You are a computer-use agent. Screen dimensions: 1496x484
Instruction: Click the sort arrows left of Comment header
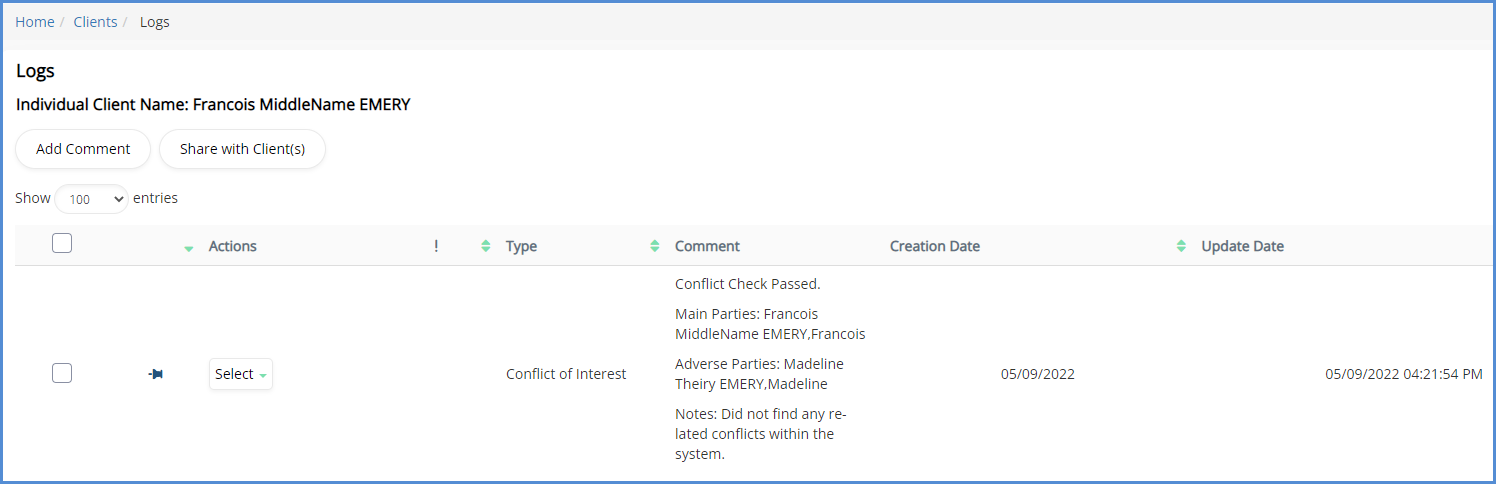tap(655, 246)
